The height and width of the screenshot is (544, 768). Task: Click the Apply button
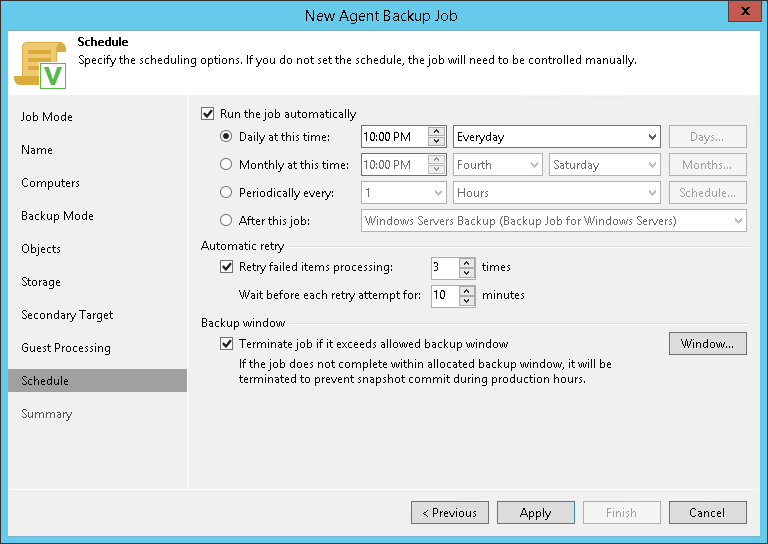(x=536, y=513)
